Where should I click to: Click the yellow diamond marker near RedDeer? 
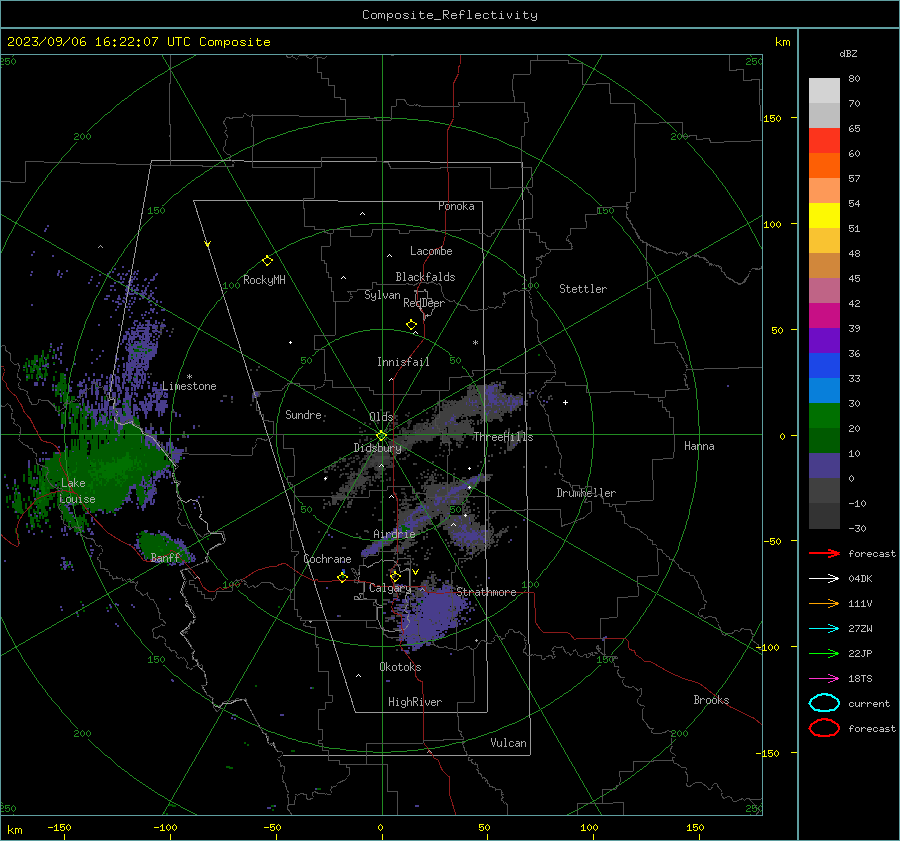tap(411, 325)
